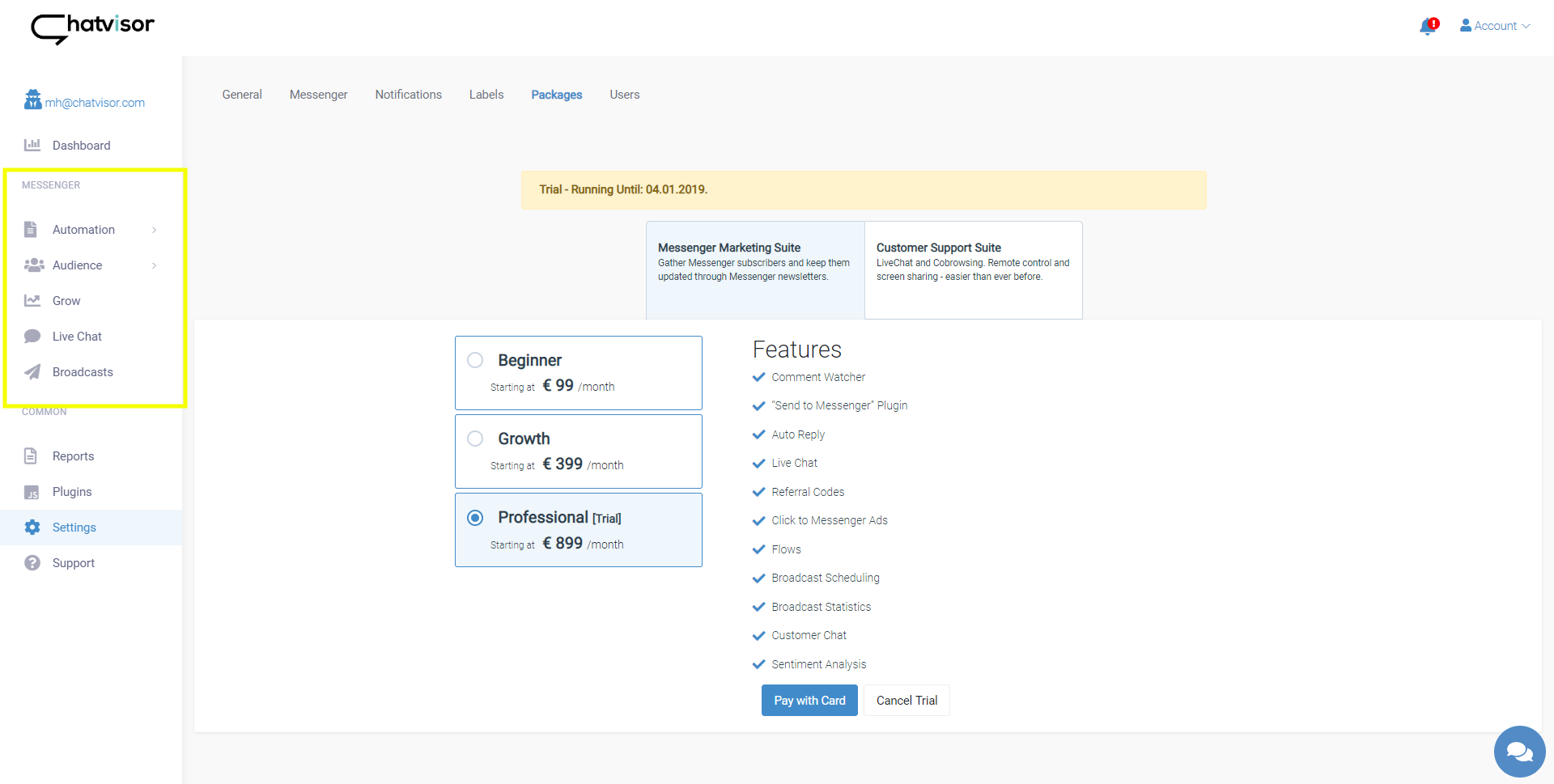Image resolution: width=1554 pixels, height=784 pixels.
Task: Open the Account dropdown arrow
Action: (x=1526, y=26)
